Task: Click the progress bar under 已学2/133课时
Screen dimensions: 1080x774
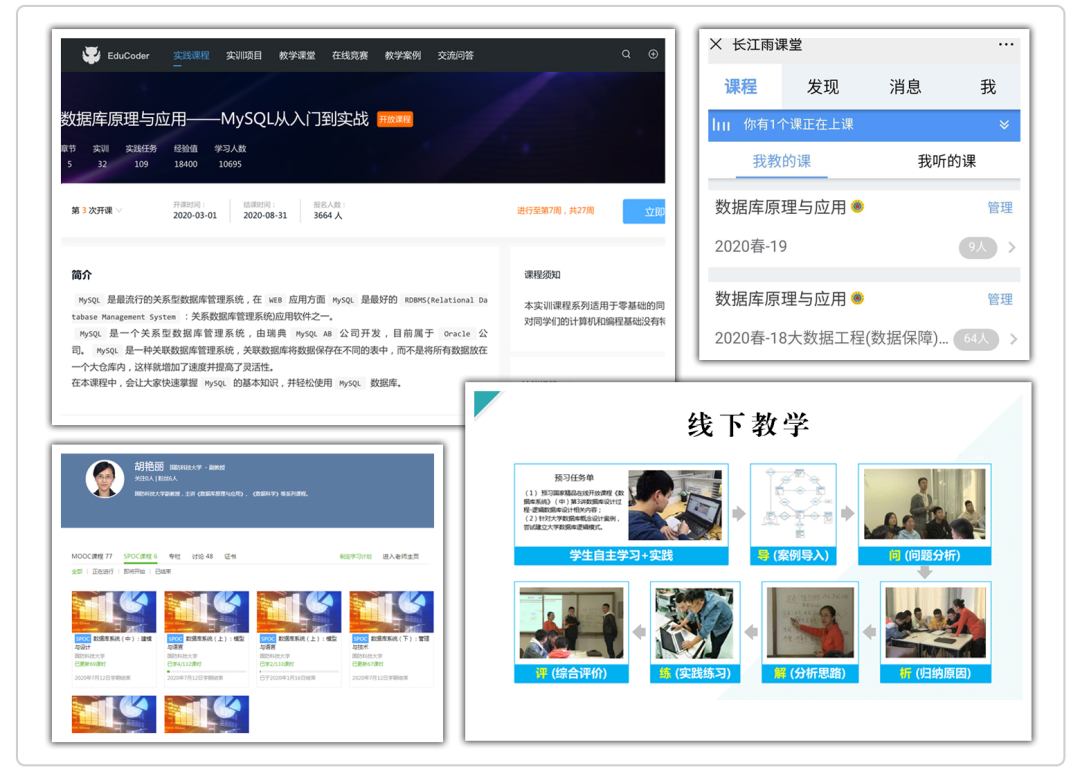Action: [298, 671]
